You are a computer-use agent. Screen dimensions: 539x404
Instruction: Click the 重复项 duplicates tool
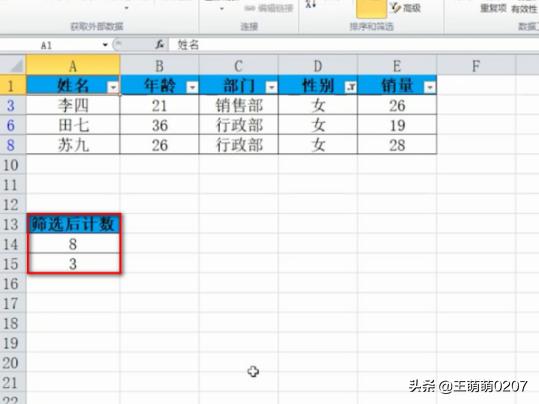click(493, 8)
